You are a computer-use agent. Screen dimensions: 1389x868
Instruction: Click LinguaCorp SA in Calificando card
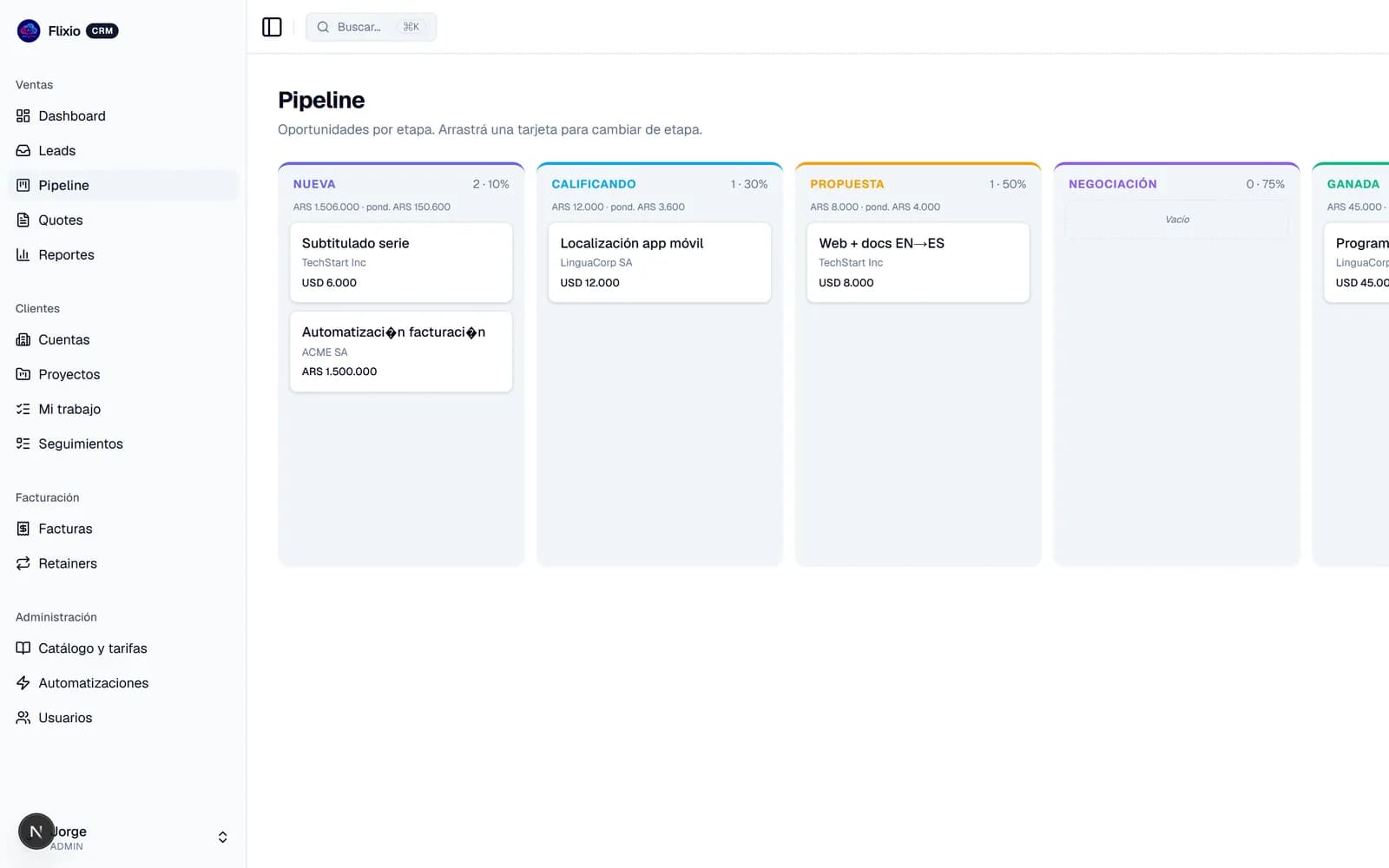596,263
